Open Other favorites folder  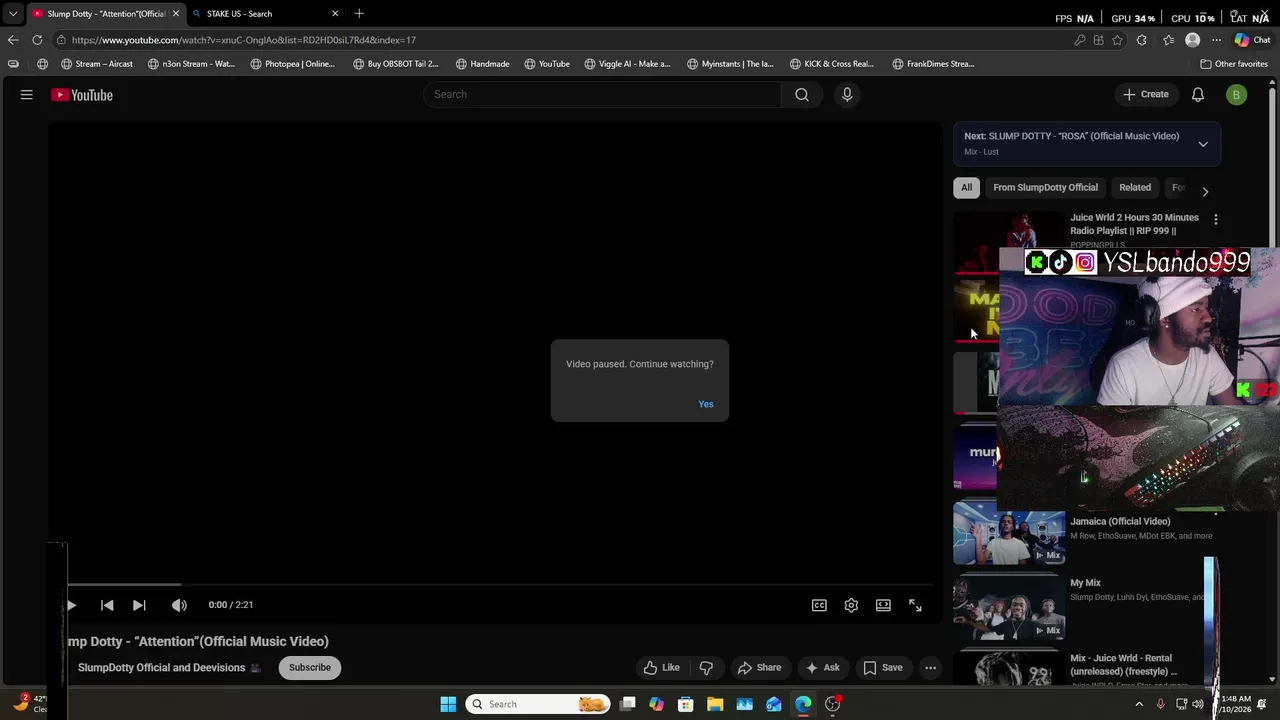(x=1234, y=64)
